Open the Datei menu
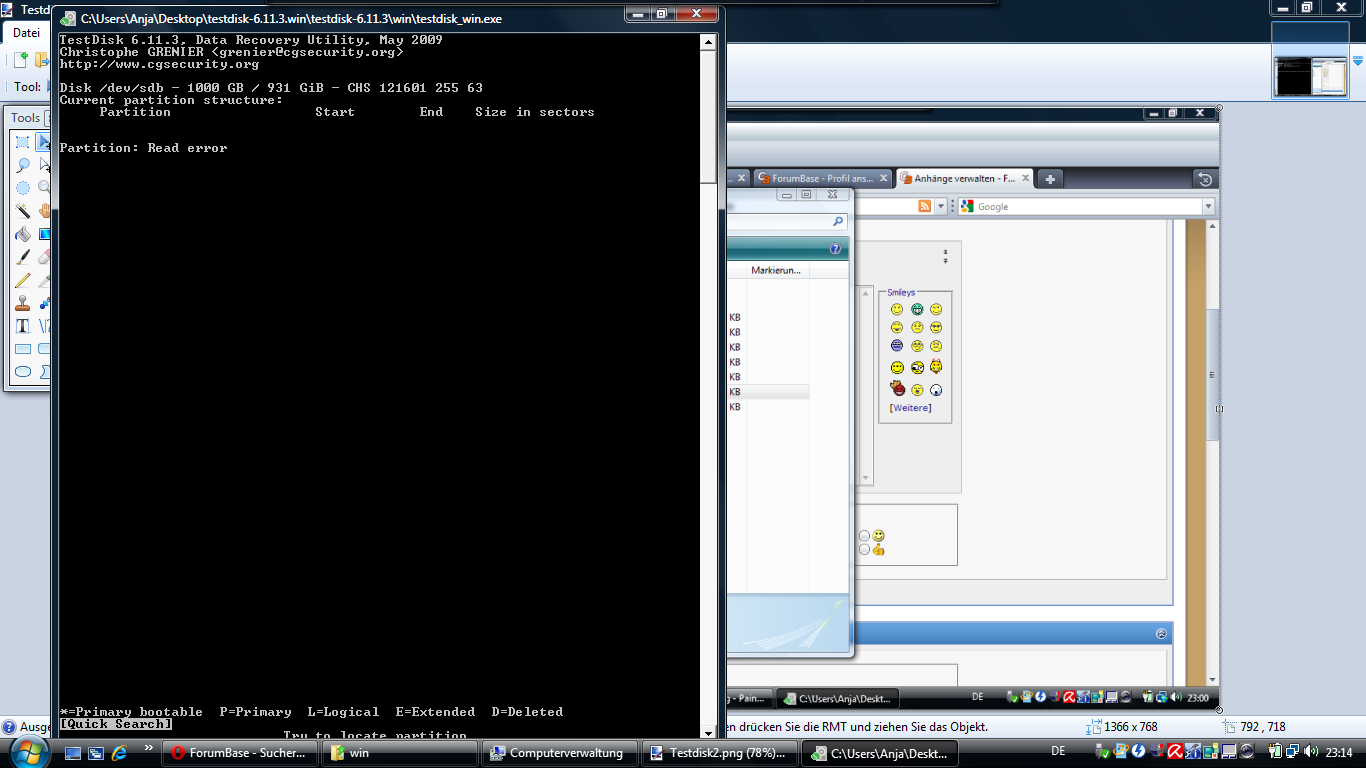The image size is (1366, 768). (26, 33)
